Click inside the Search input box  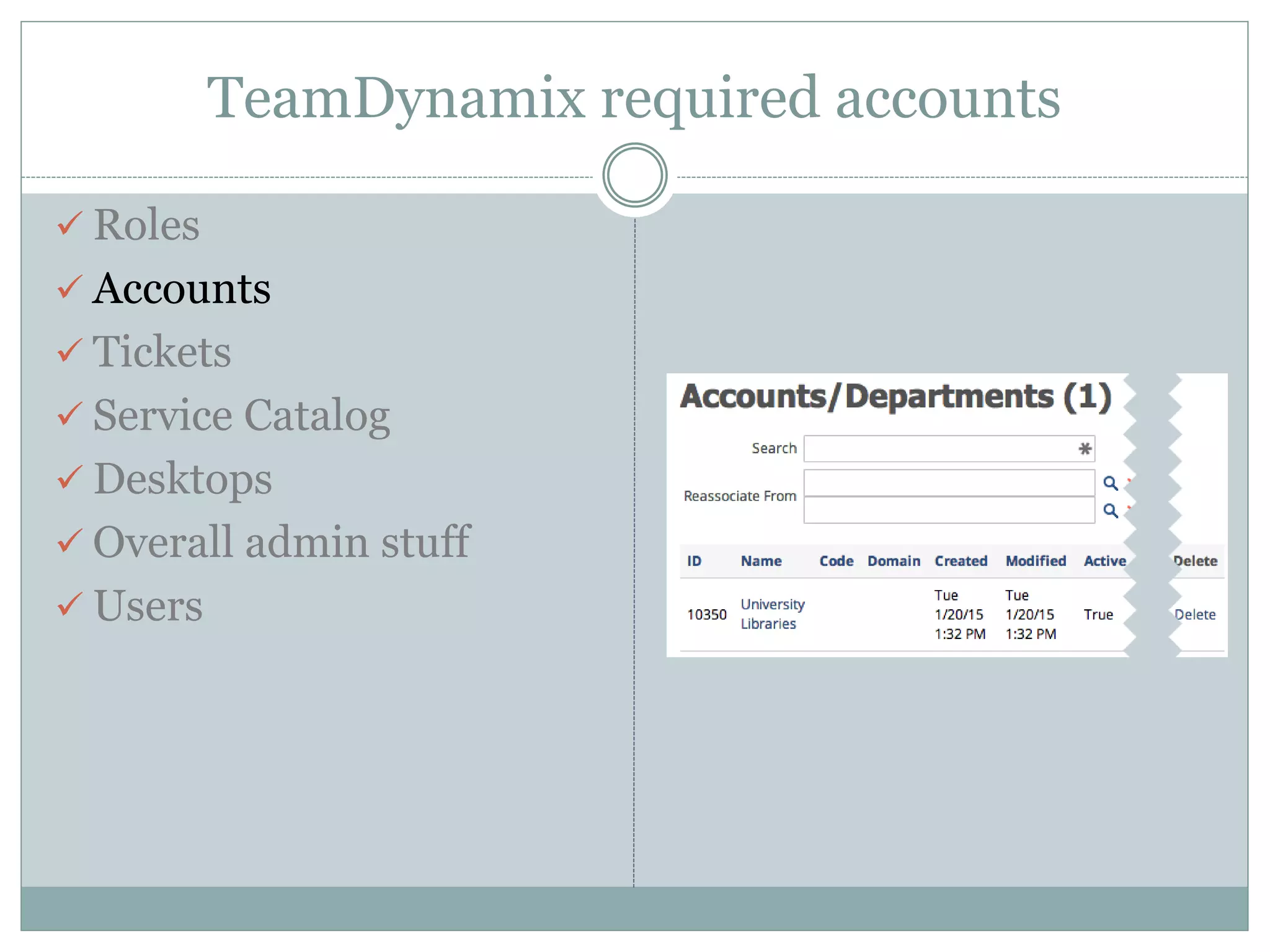[930, 448]
